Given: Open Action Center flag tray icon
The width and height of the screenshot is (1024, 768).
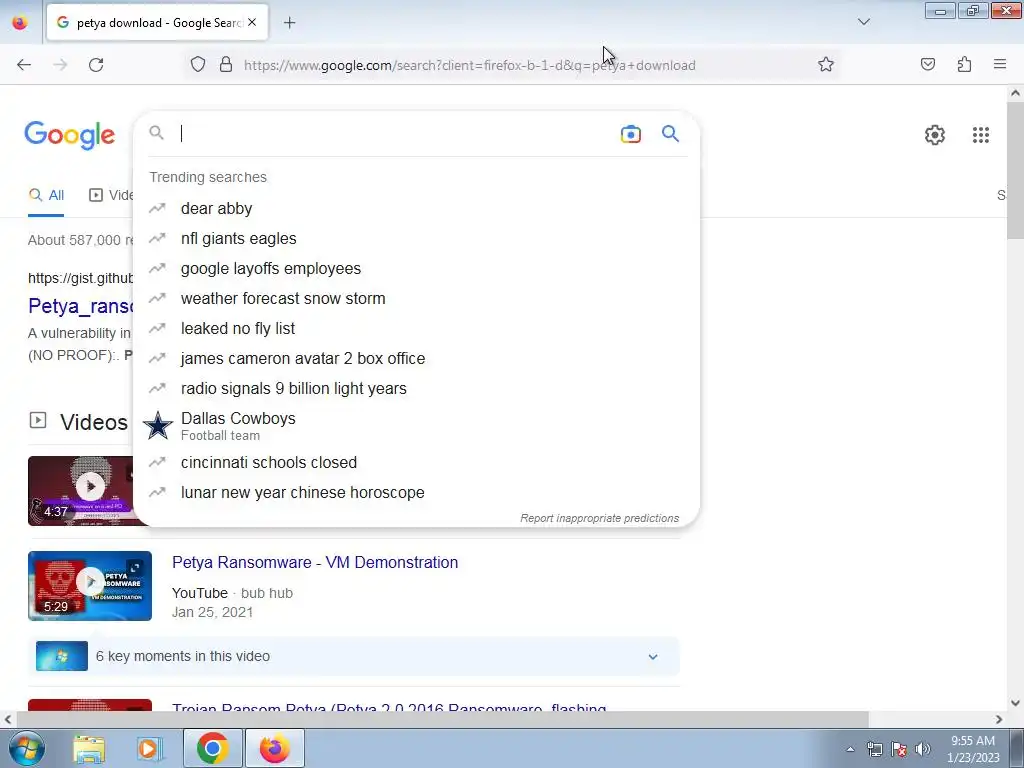Looking at the screenshot, I should pos(899,749).
